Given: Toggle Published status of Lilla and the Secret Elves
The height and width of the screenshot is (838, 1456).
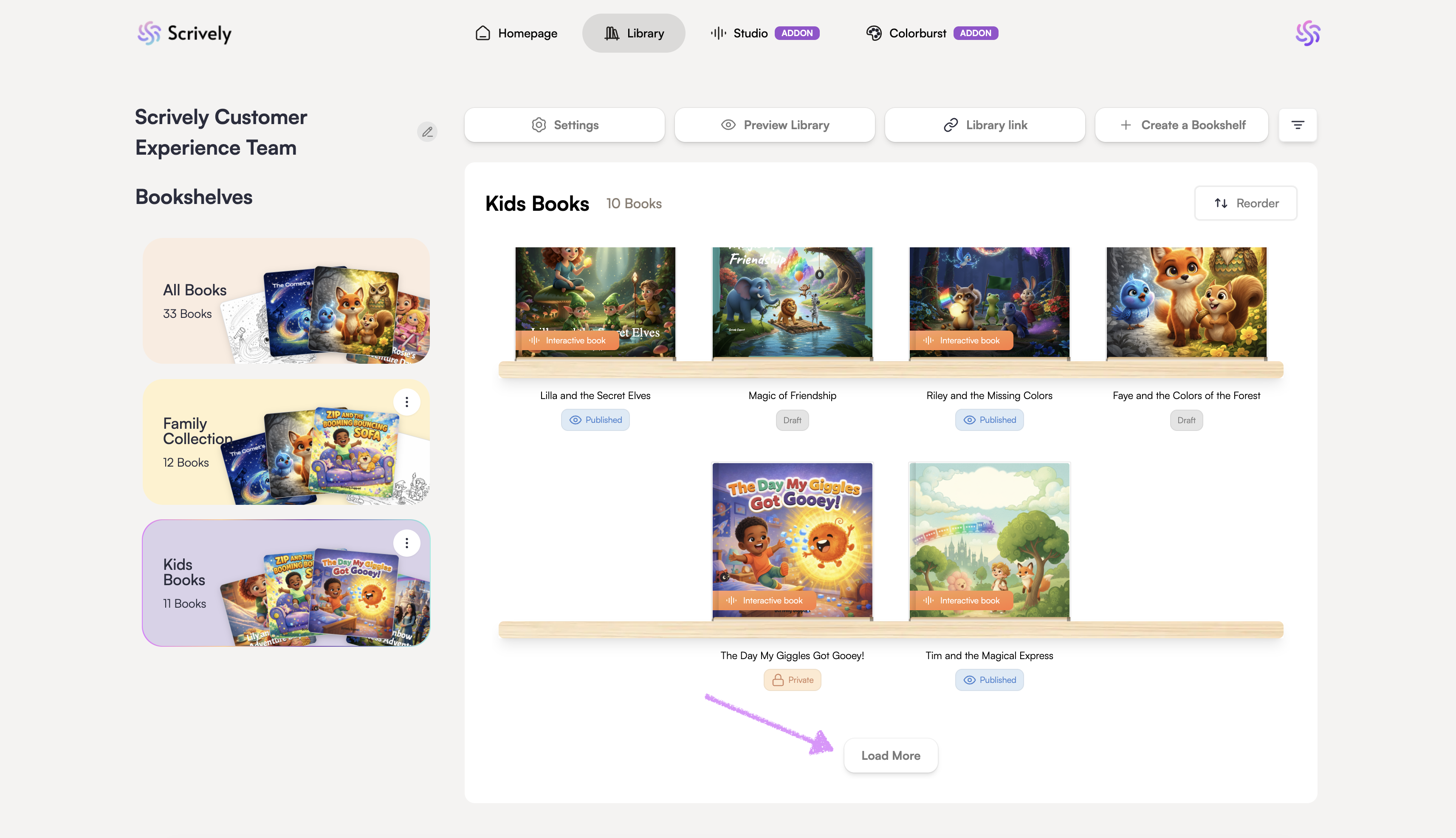Looking at the screenshot, I should 595,420.
